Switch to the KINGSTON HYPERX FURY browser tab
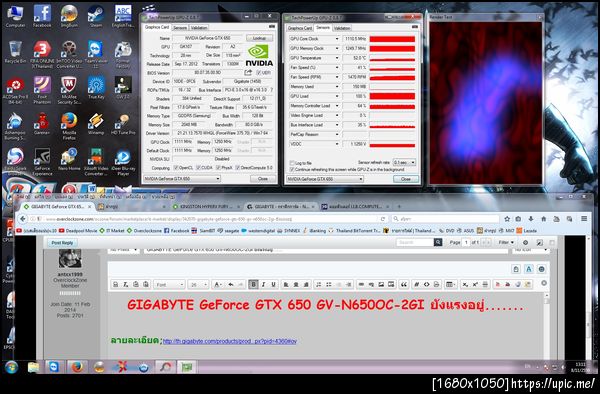The image size is (600, 394). (205, 206)
